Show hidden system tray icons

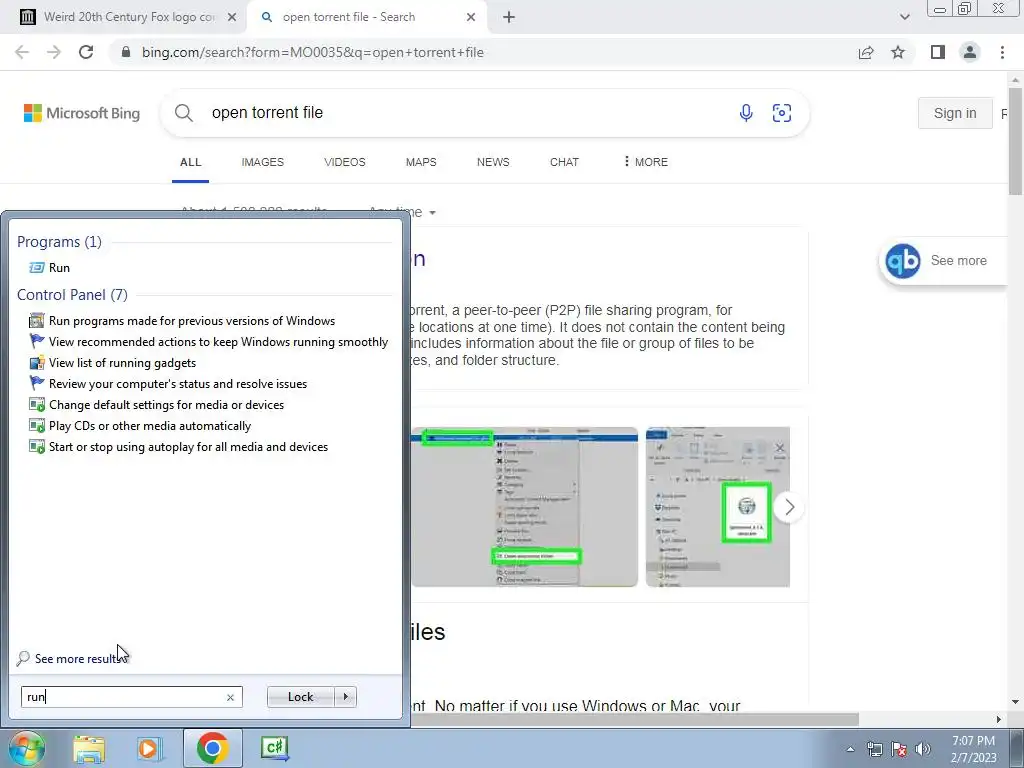tap(850, 749)
